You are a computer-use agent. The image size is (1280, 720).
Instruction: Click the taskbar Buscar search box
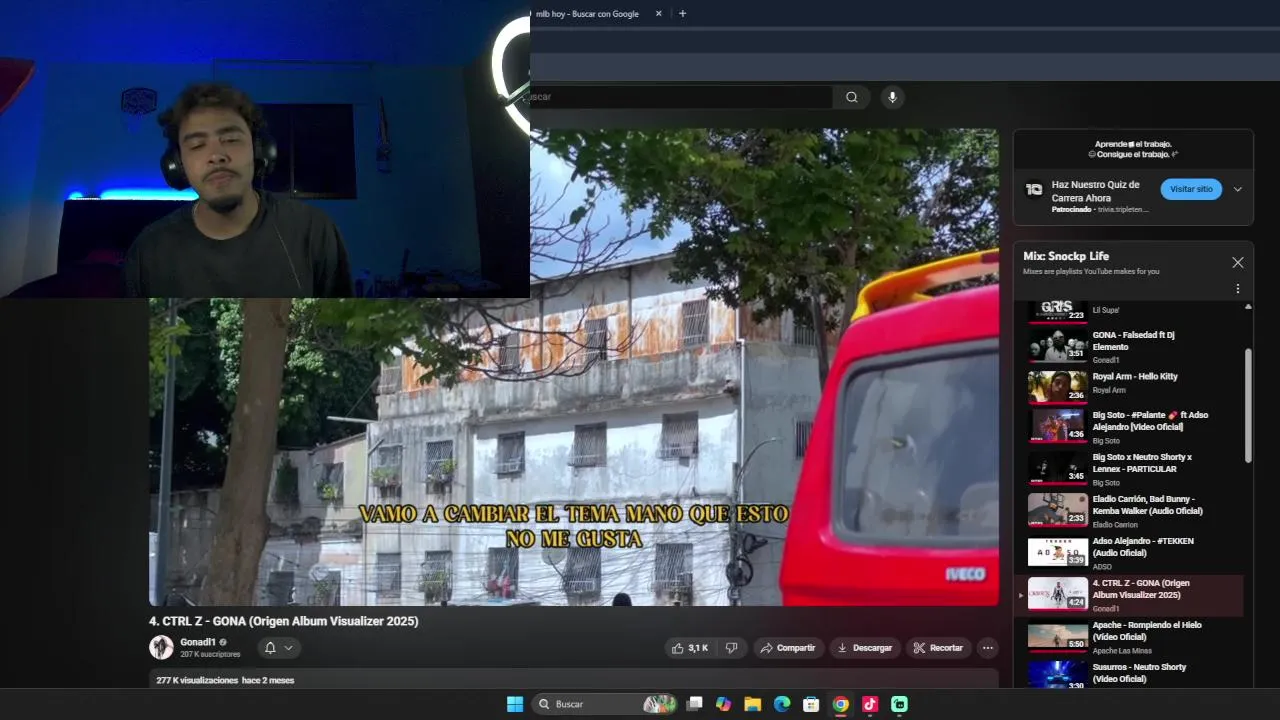[606, 704]
